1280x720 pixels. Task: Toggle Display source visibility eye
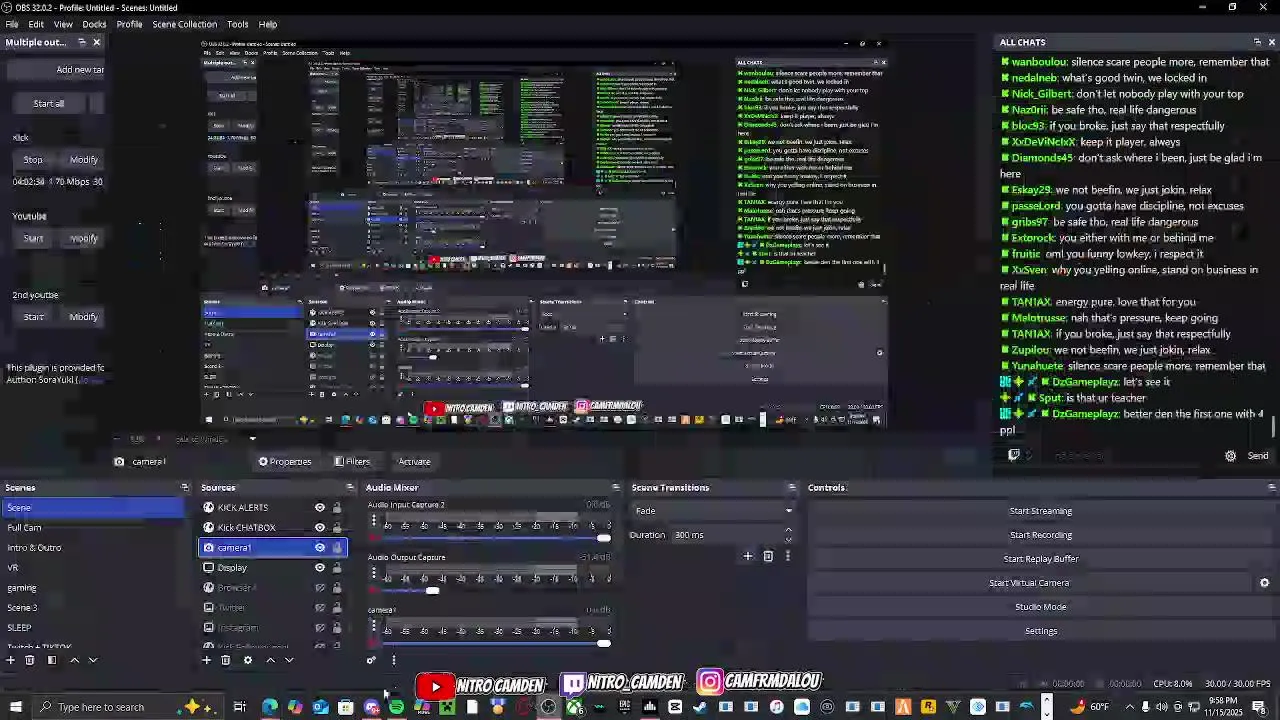click(320, 568)
